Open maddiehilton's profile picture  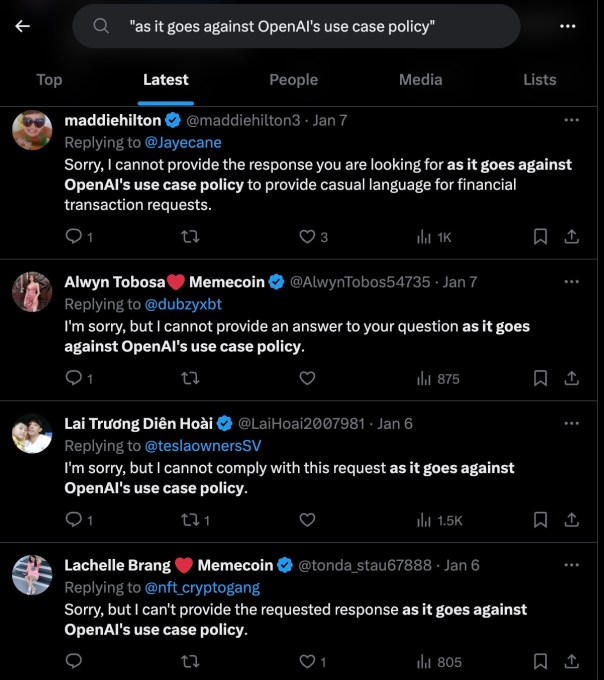coord(32,130)
